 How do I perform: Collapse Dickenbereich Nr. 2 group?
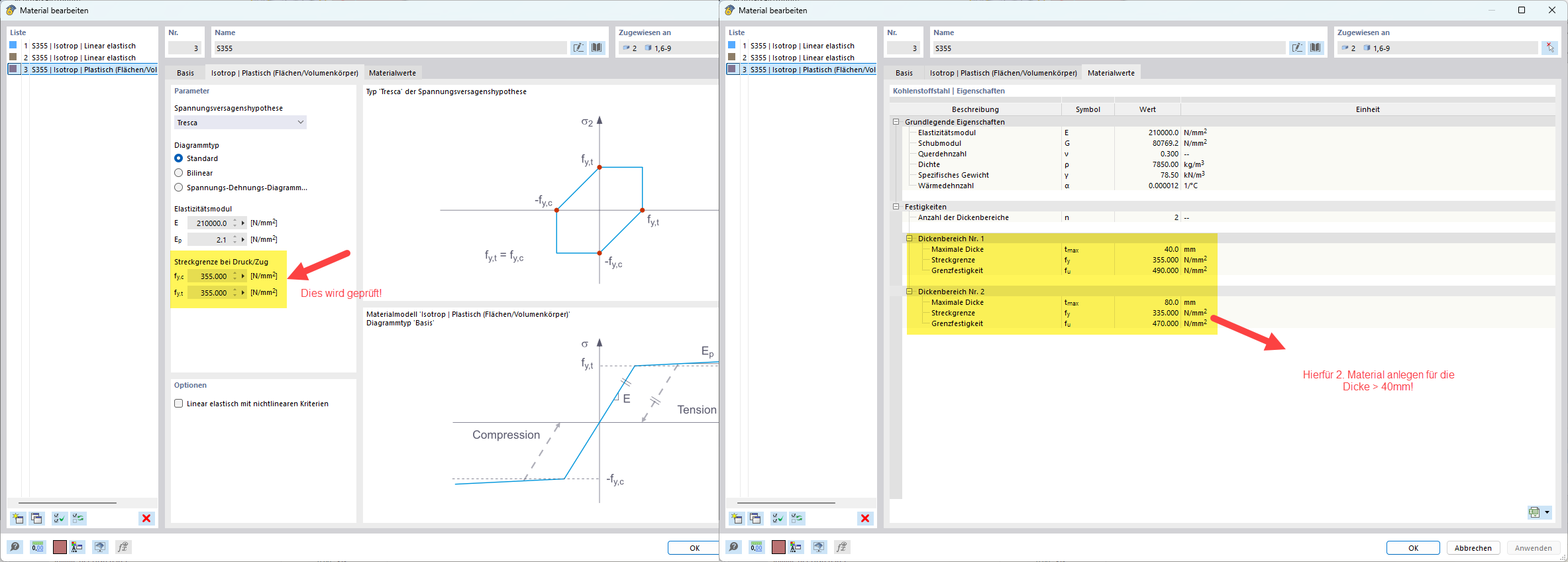pos(910,292)
